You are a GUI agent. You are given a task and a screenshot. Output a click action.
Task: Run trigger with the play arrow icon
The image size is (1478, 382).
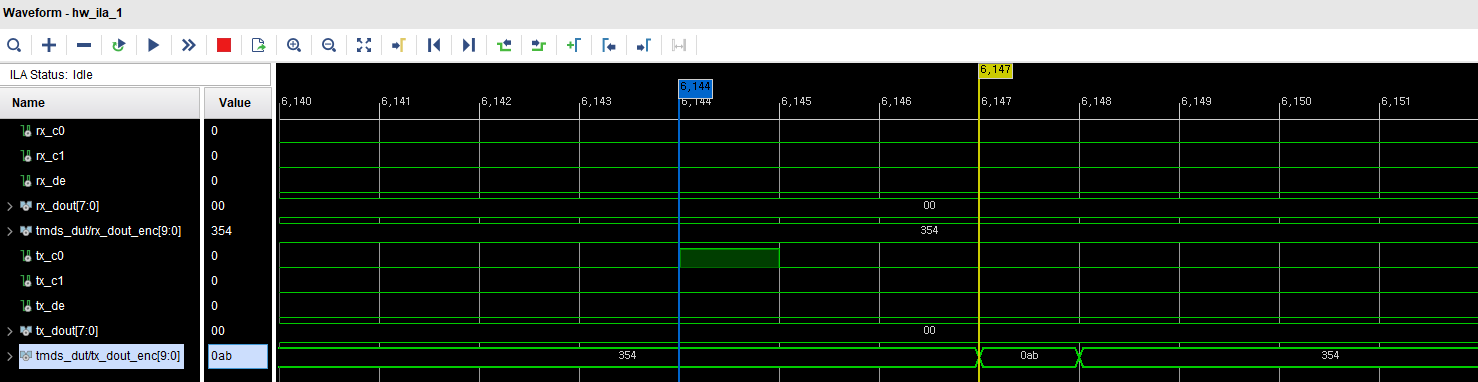(154, 45)
